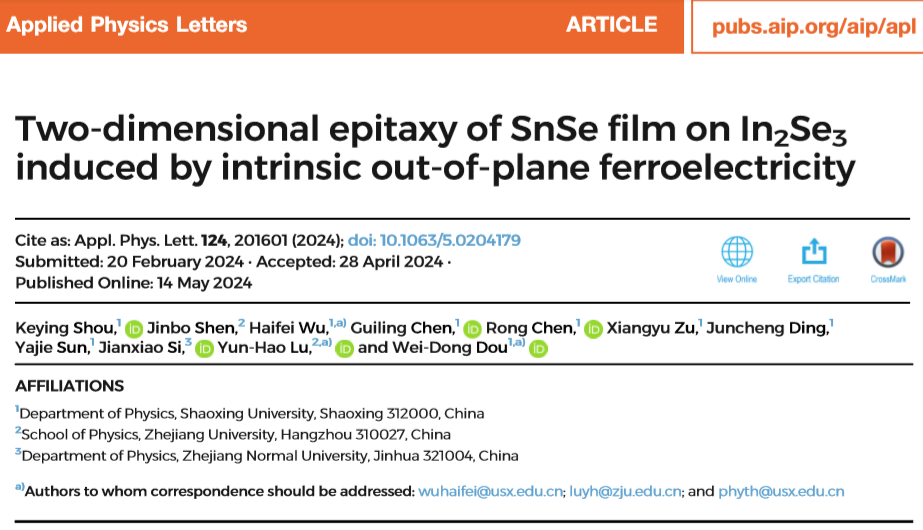Click the ARTICLE label in header

pyautogui.click(x=611, y=25)
